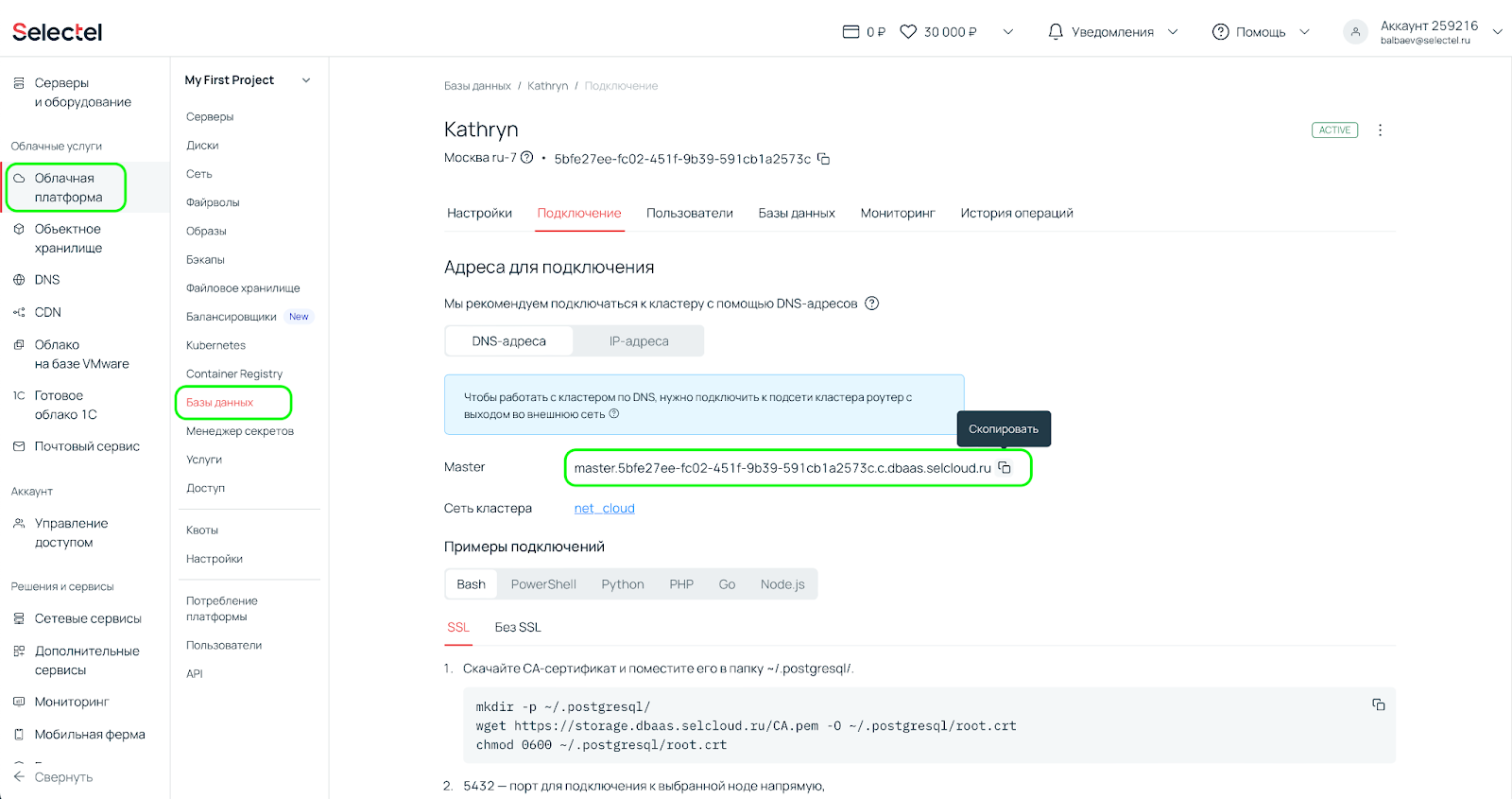Image resolution: width=1512 pixels, height=799 pixels.
Task: Click the info icon next to Москва ru-7
Action: click(x=527, y=158)
